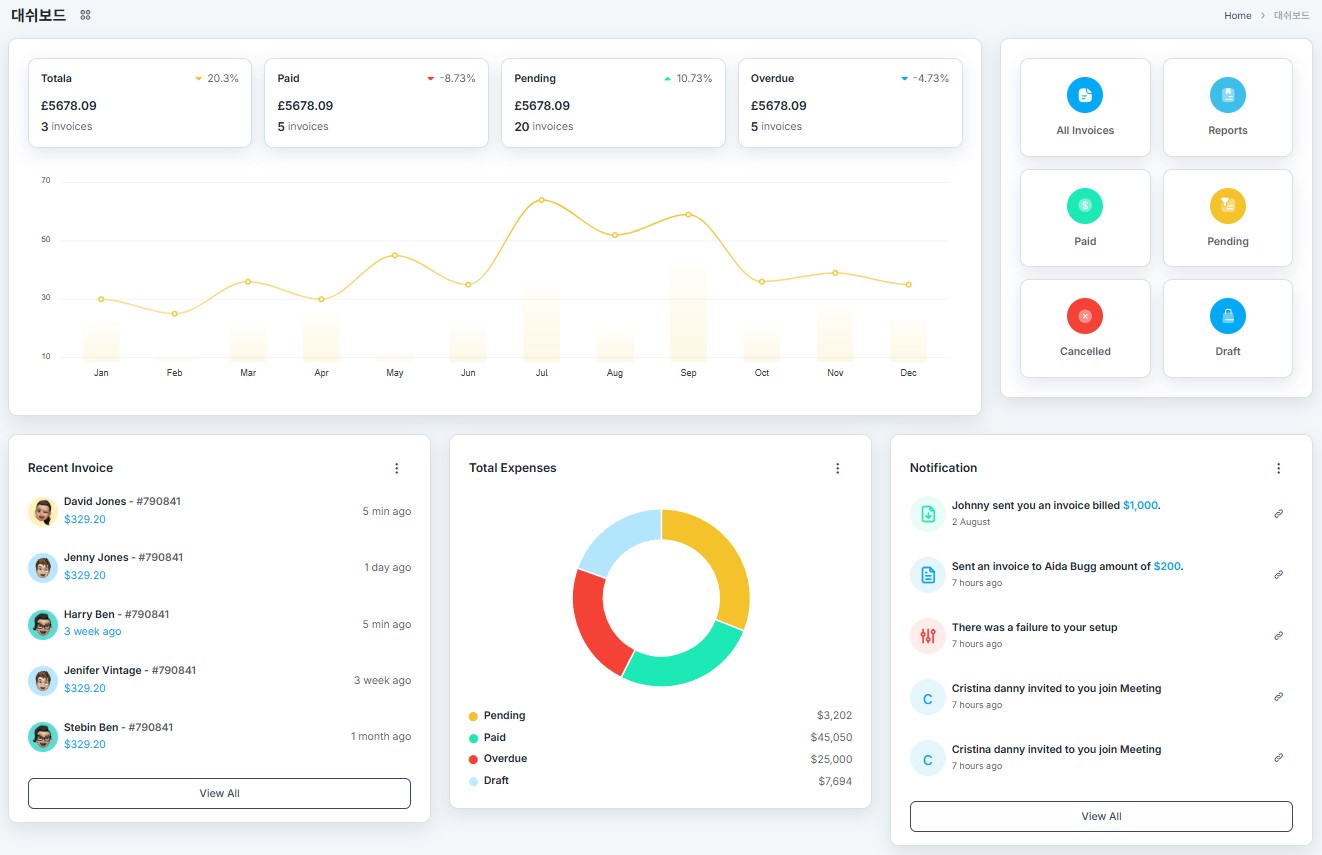Screen dimensions: 1322x855
Task: Open the red Cancelled shortcut icon
Action: pyautogui.click(x=1085, y=316)
